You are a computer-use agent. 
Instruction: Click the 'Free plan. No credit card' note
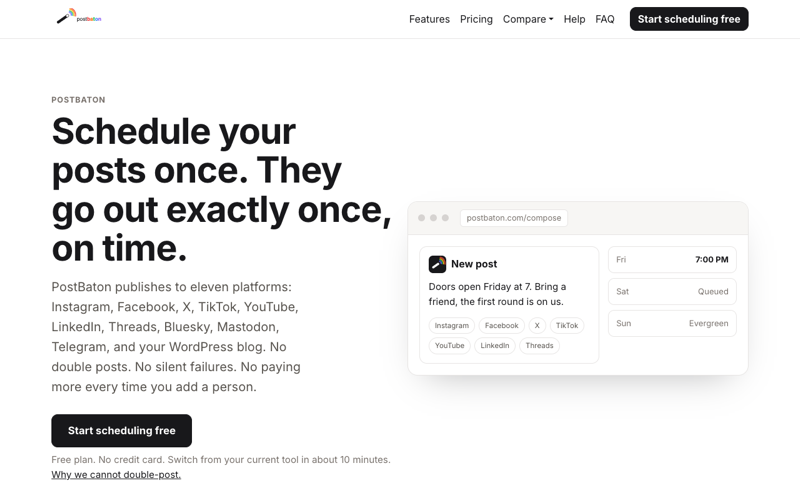coord(221,460)
